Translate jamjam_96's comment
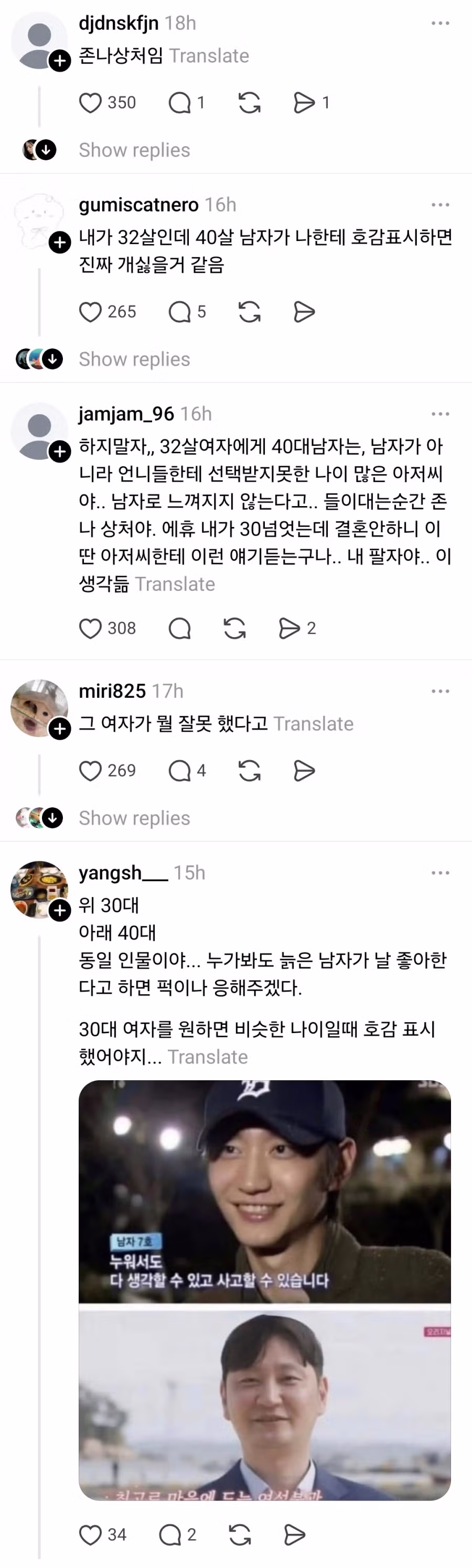The image size is (472, 1568). click(175, 584)
